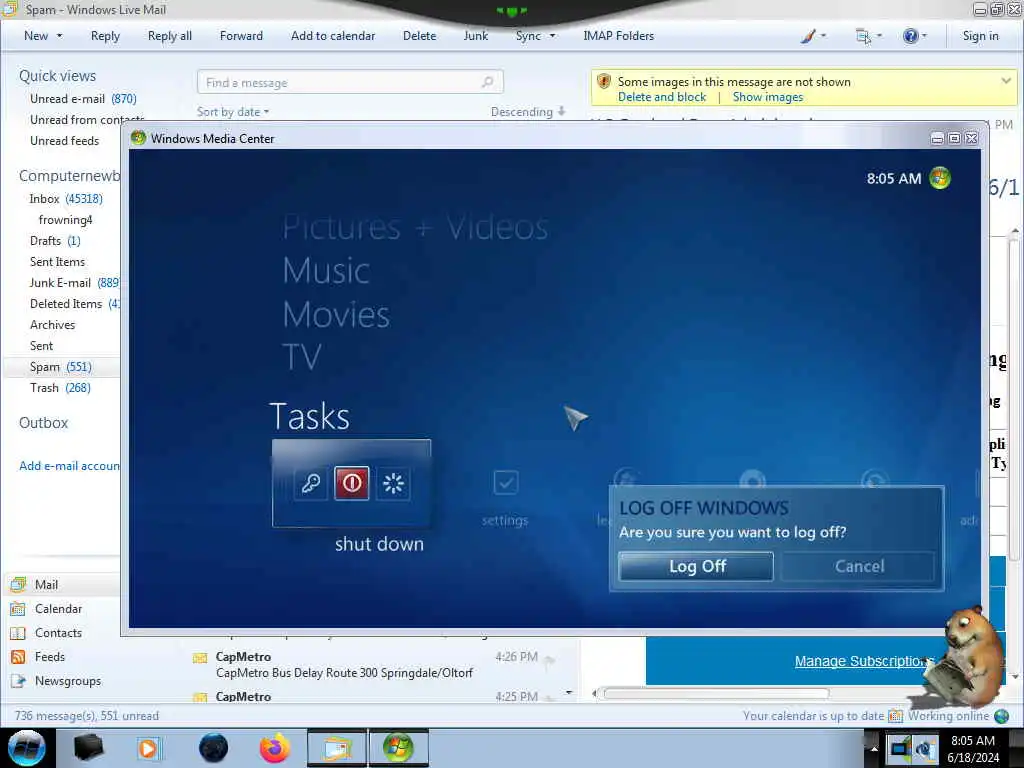The height and width of the screenshot is (768, 1024).
Task: Open the media player taskbar icon
Action: click(x=148, y=748)
